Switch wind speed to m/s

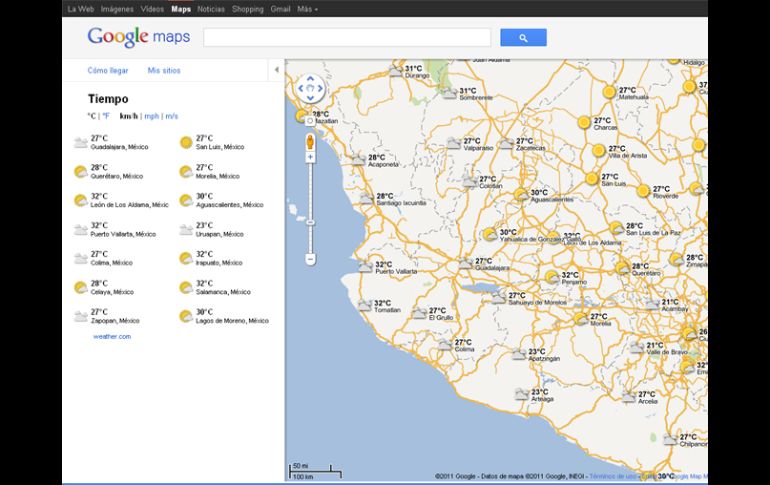172,116
